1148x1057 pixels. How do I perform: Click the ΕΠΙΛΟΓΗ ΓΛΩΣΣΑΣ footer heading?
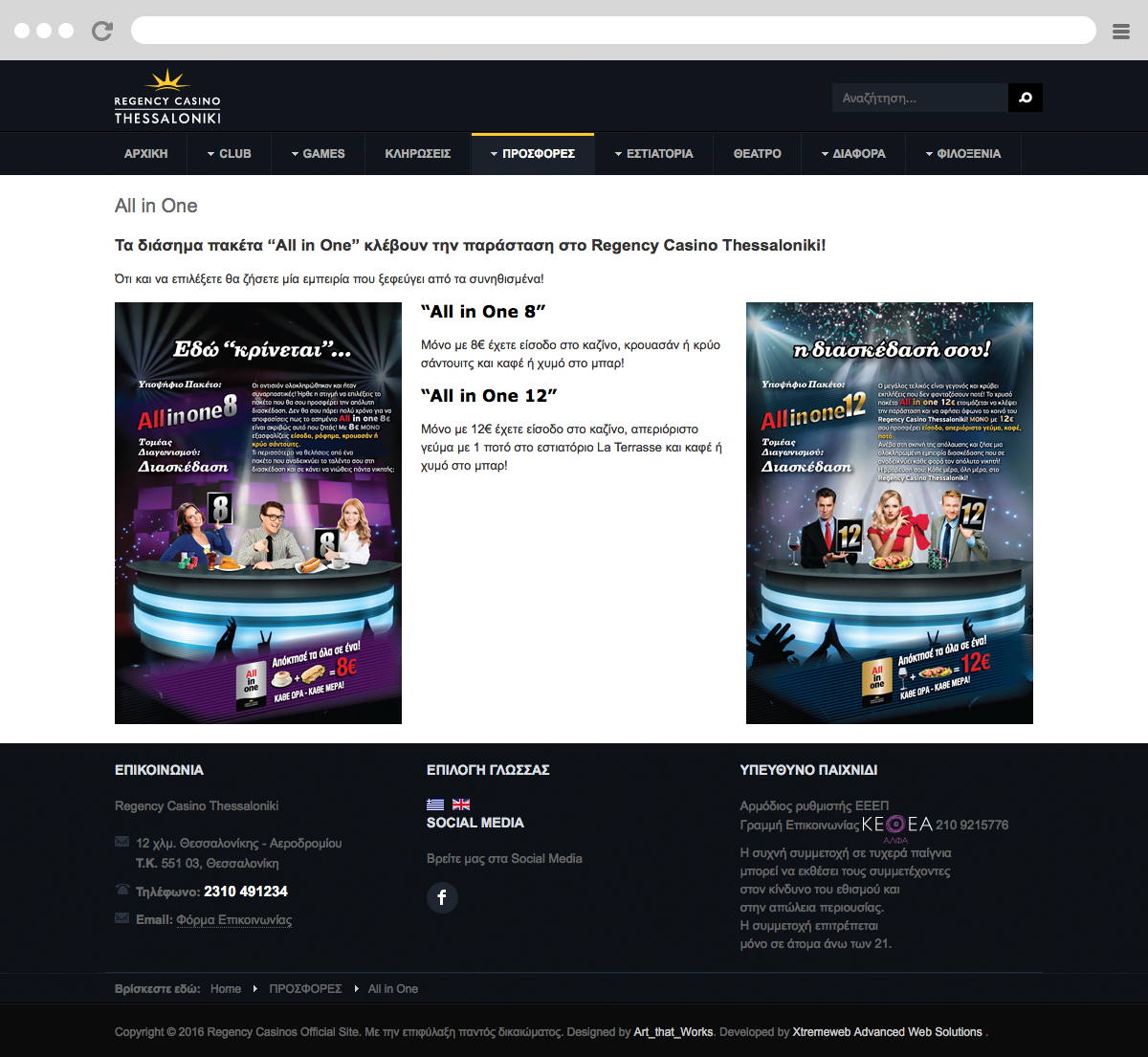point(488,770)
